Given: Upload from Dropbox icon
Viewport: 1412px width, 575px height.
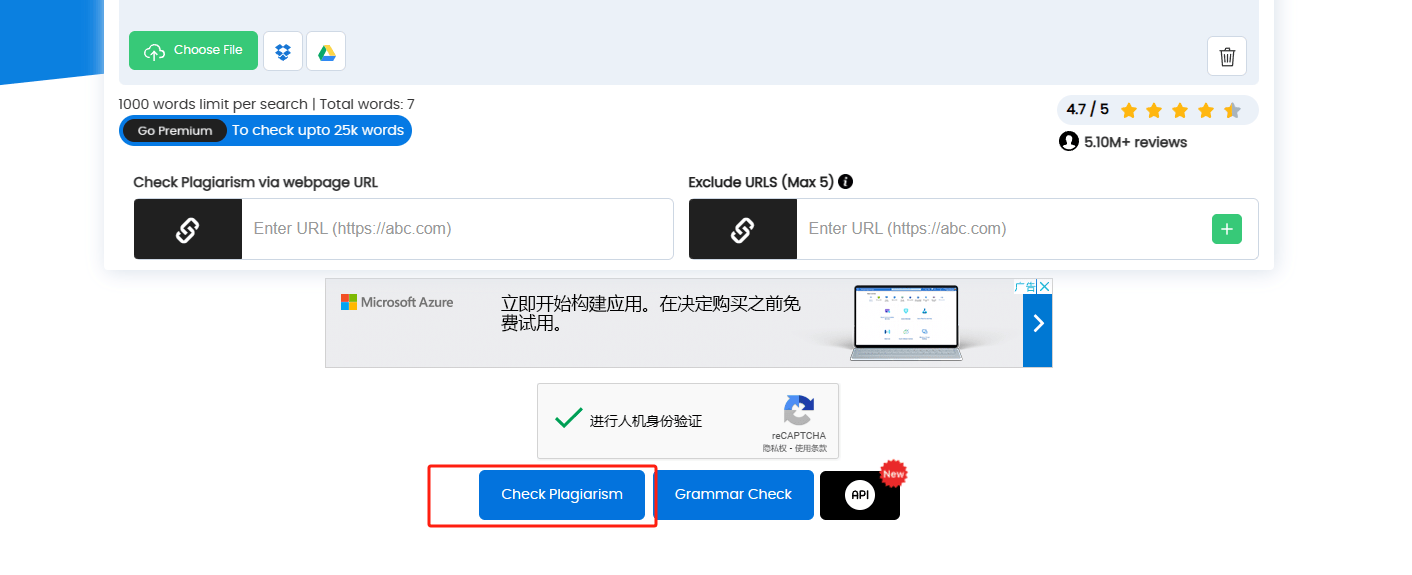Looking at the screenshot, I should [283, 51].
